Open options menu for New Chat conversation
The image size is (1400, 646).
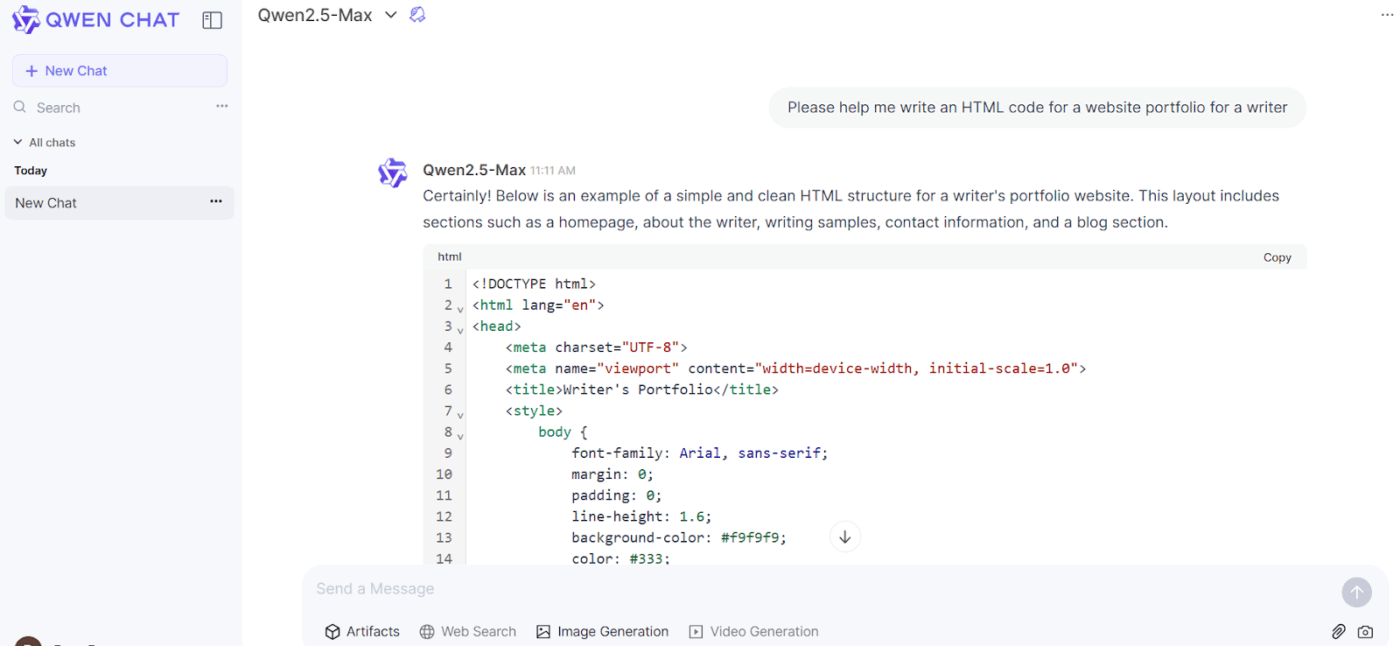coord(216,202)
